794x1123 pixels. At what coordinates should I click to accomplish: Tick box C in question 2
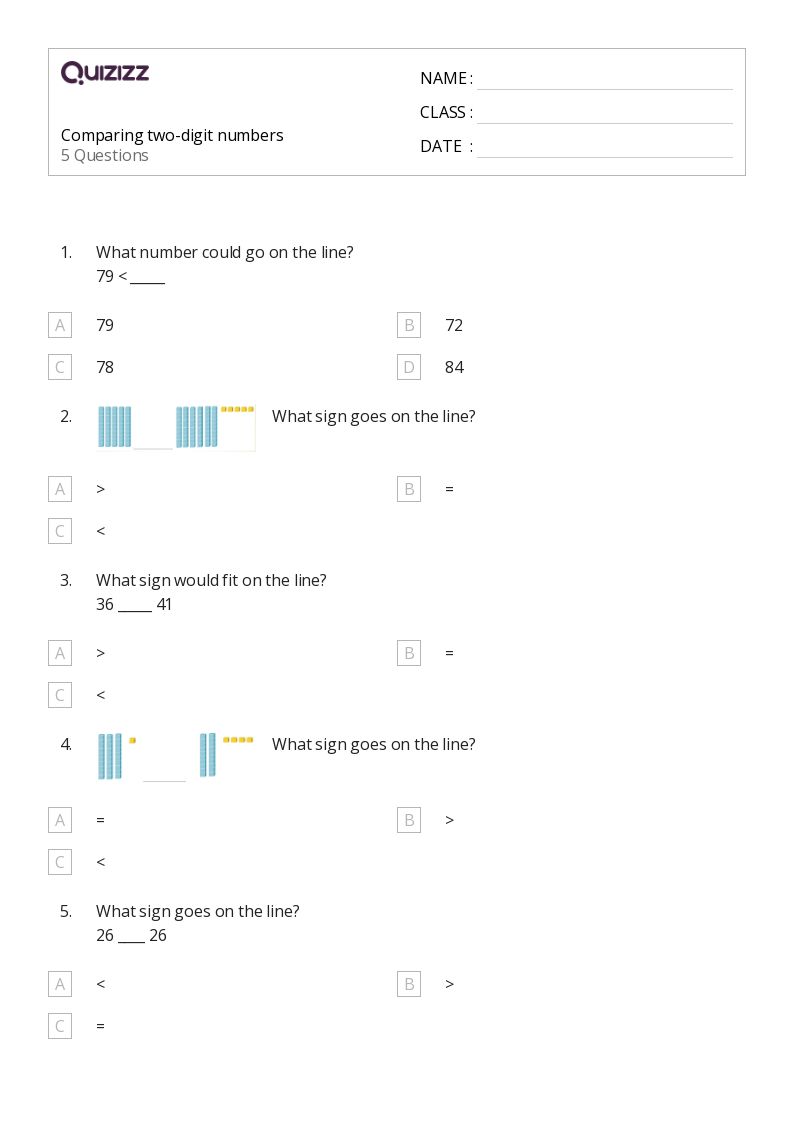click(x=60, y=531)
